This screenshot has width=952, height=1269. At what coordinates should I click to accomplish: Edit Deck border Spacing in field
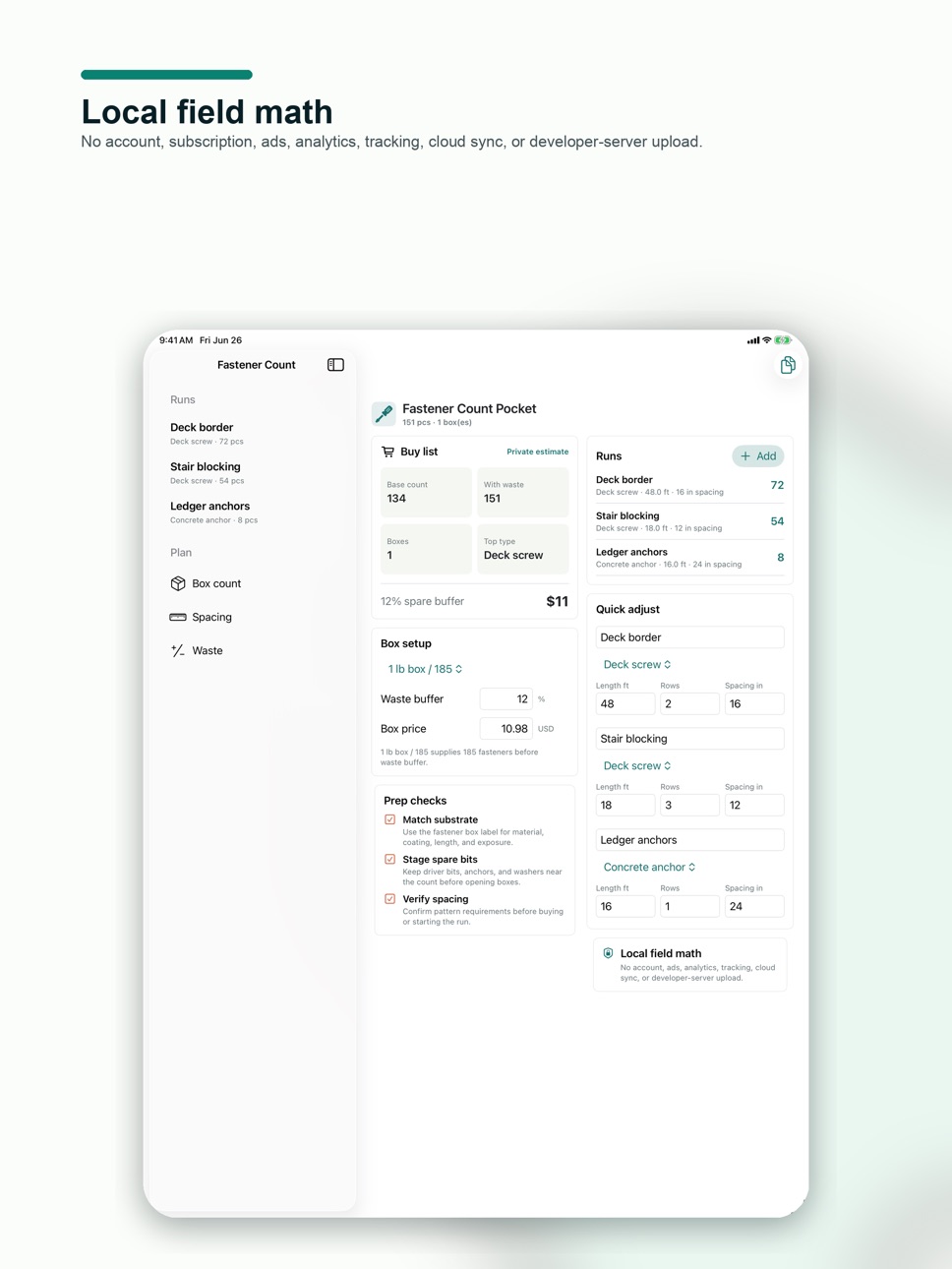pyautogui.click(x=754, y=704)
